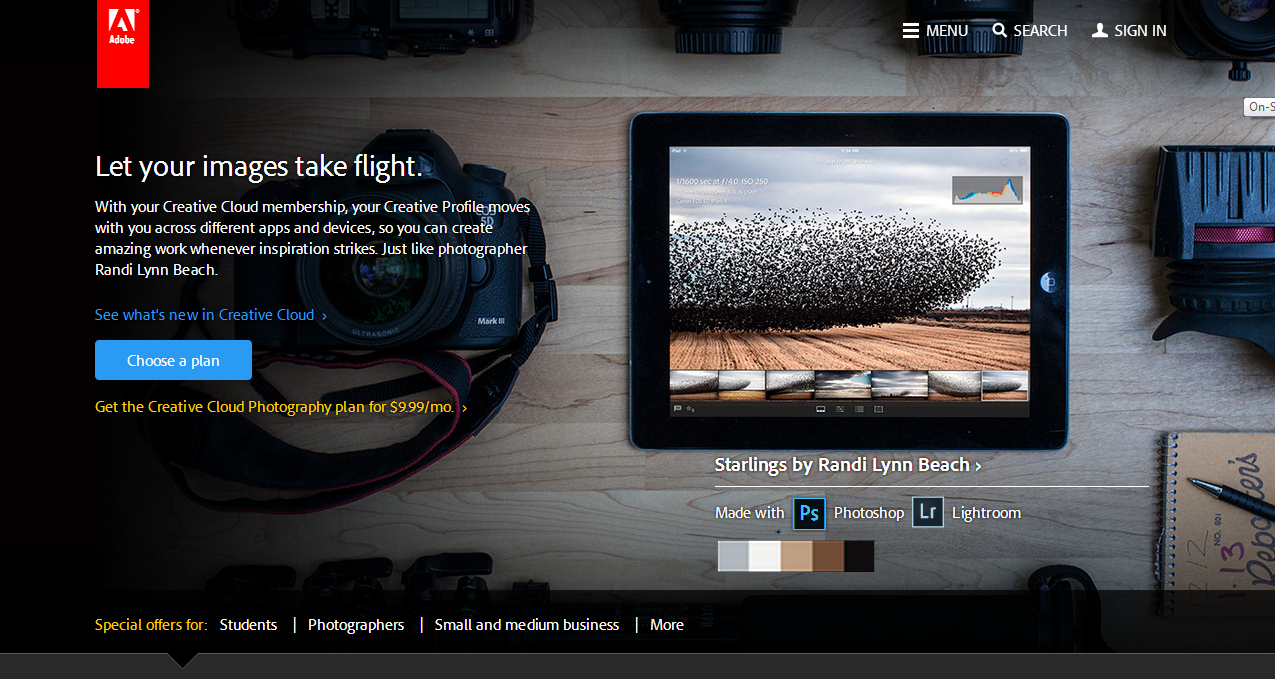Open See what's new in Creative Cloud link
1275x679 pixels.
coord(211,315)
